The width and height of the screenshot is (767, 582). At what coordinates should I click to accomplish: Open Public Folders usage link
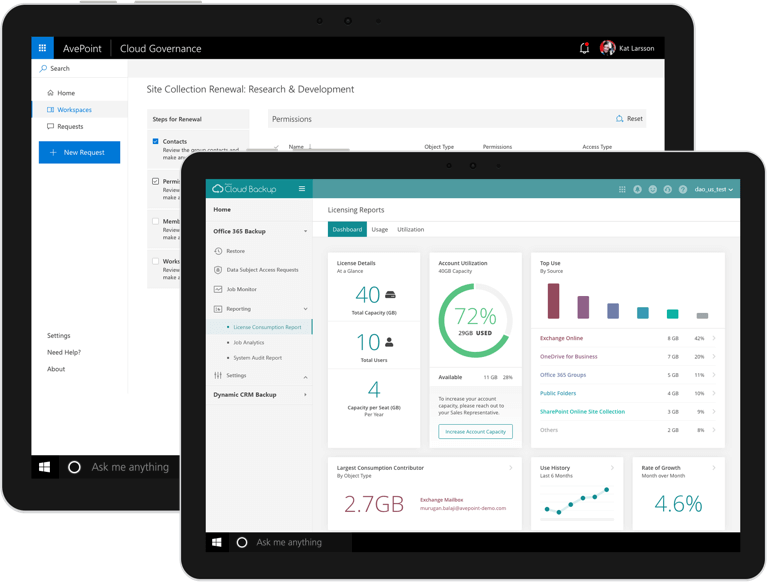(558, 393)
